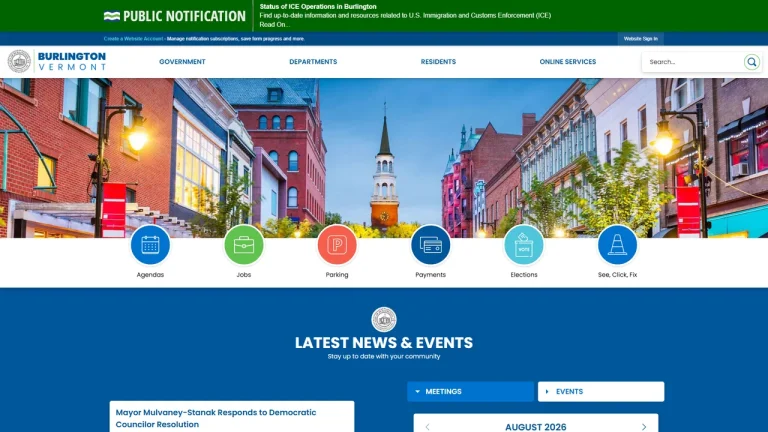Go to previous month in calendar

pyautogui.click(x=428, y=427)
